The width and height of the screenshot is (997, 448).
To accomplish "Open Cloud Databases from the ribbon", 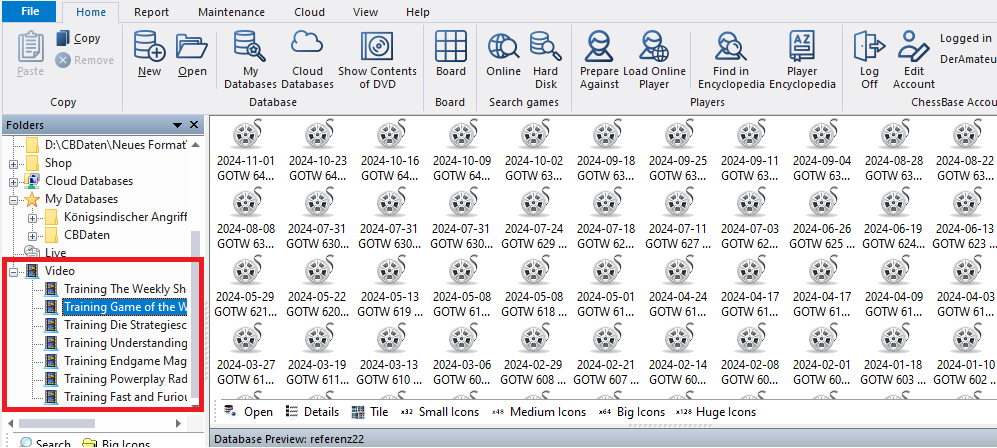I will (307, 60).
